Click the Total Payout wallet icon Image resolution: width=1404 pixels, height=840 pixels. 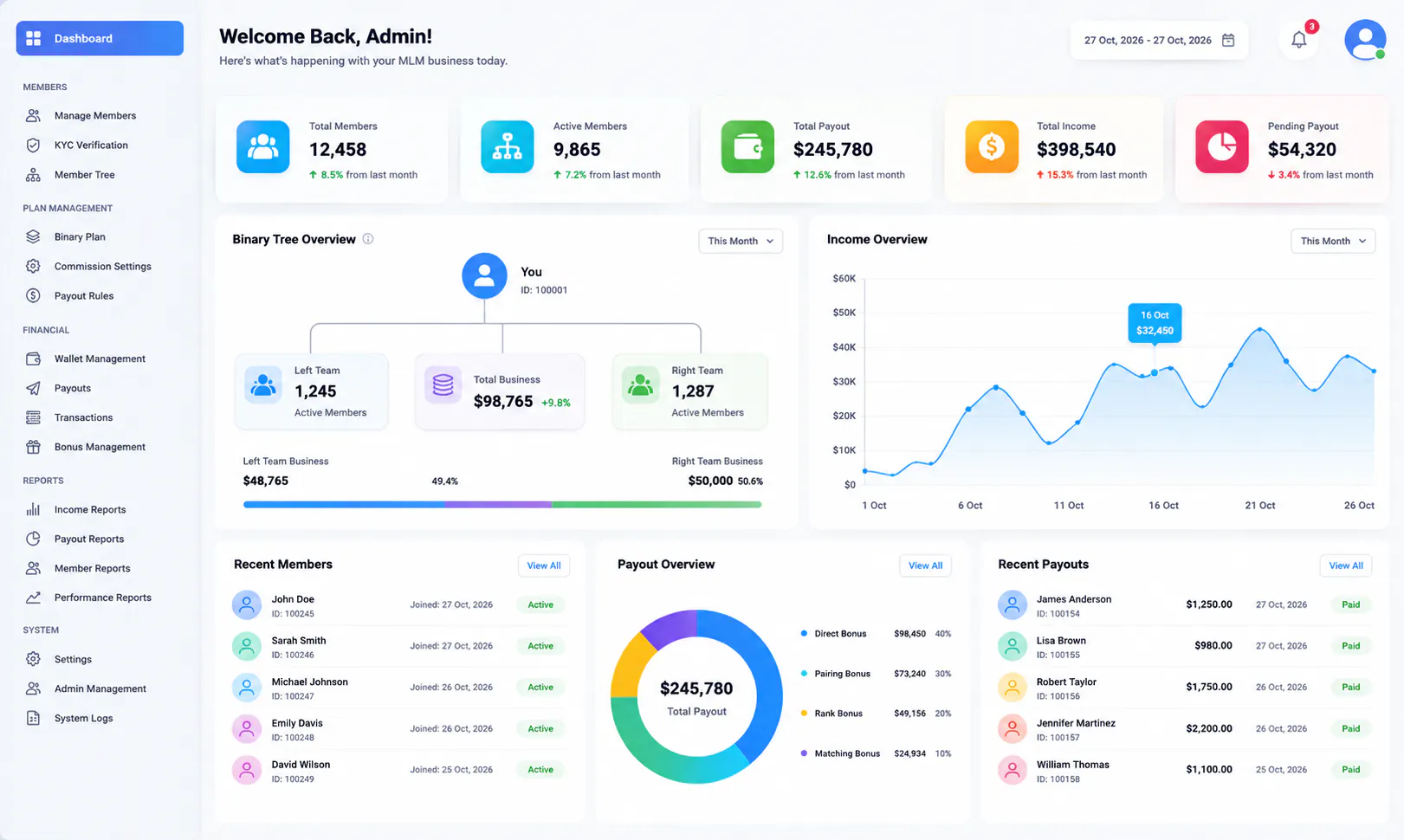[x=747, y=147]
